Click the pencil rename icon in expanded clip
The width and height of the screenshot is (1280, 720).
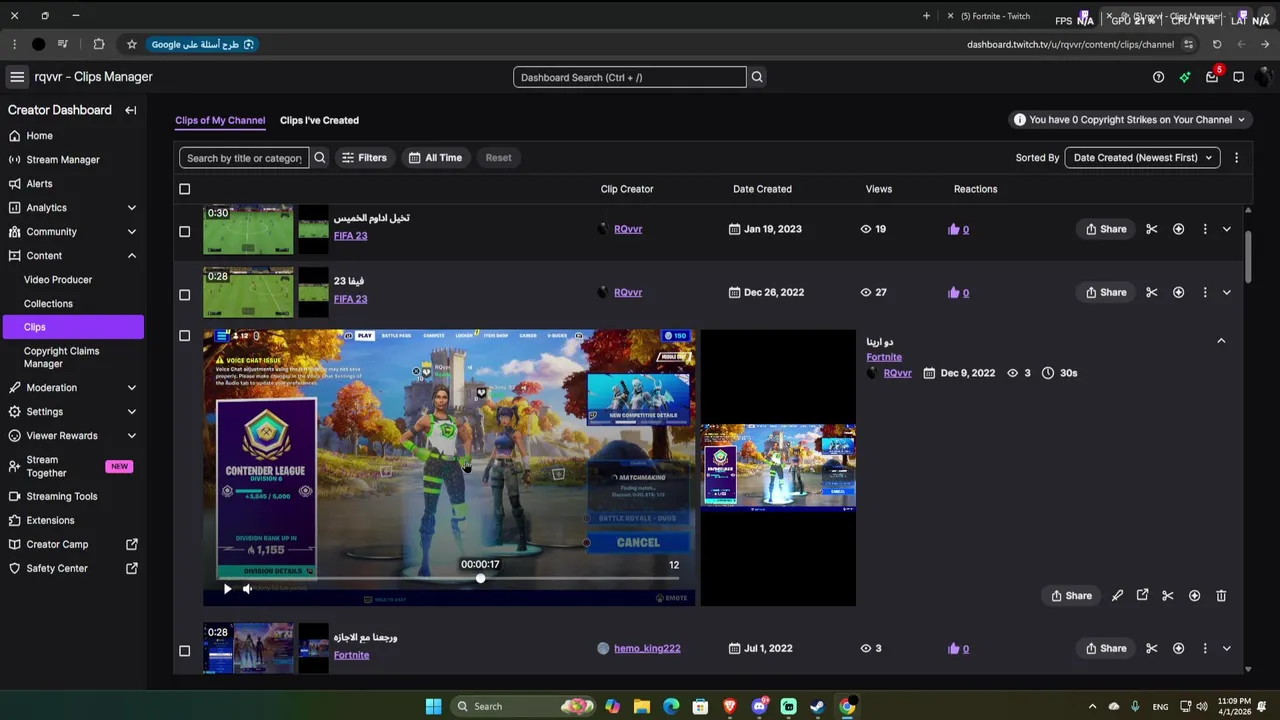1117,596
